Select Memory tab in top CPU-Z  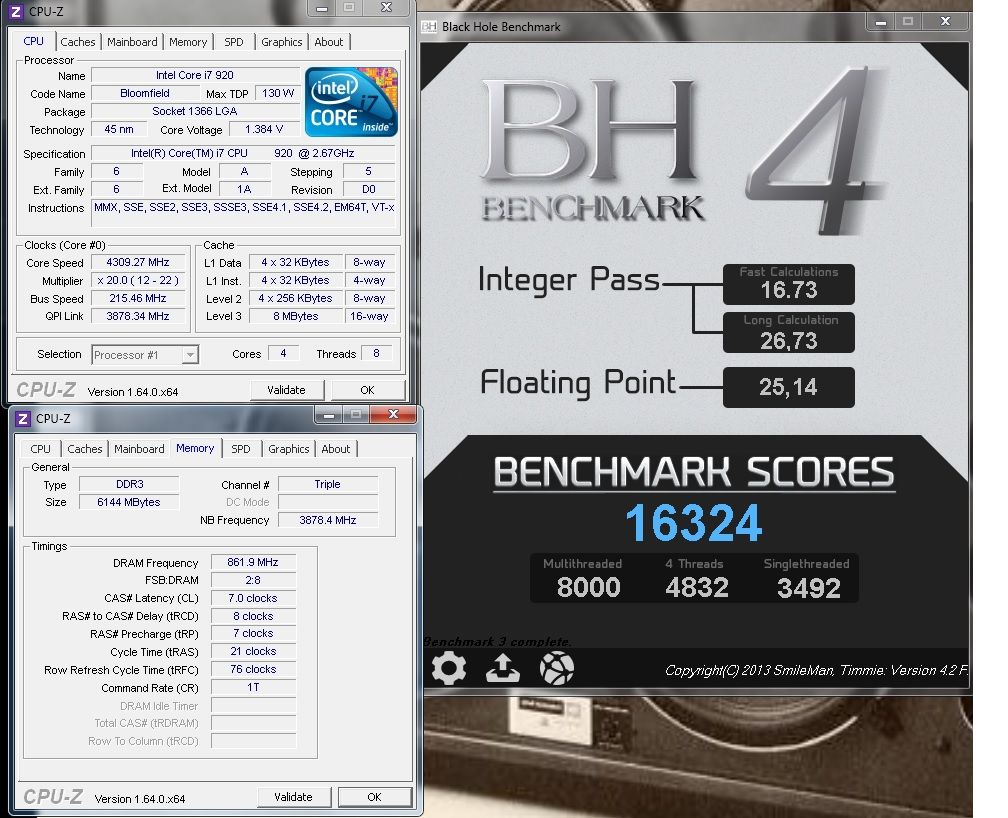point(188,42)
